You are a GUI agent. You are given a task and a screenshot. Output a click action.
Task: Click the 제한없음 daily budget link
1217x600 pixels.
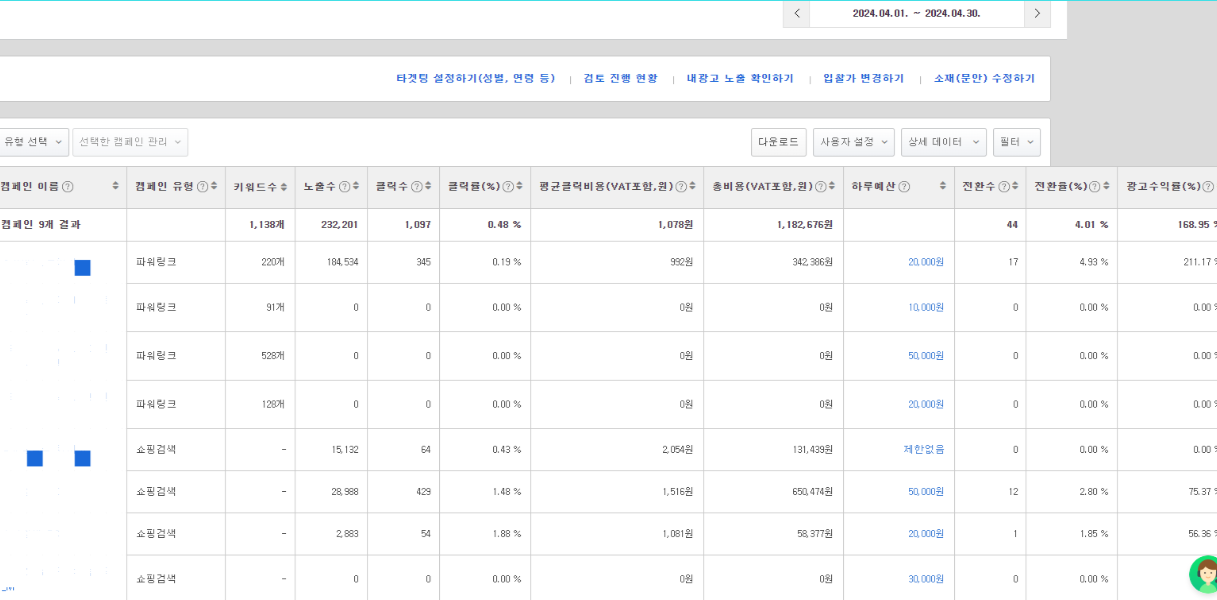click(924, 449)
